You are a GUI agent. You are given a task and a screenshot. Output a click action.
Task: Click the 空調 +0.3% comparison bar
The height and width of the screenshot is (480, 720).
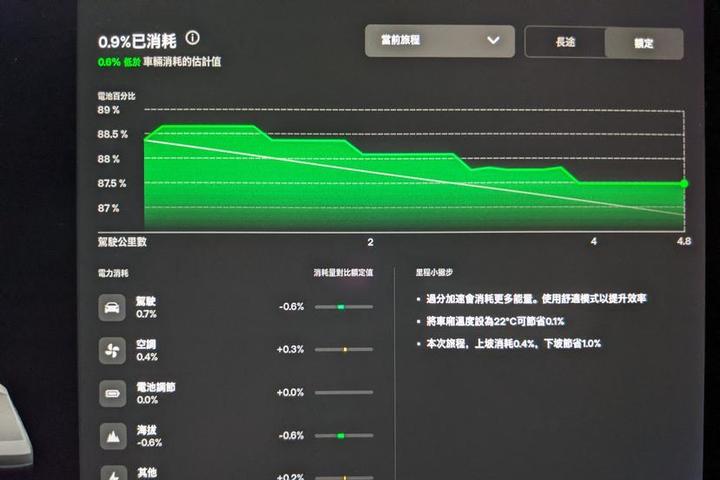click(343, 350)
